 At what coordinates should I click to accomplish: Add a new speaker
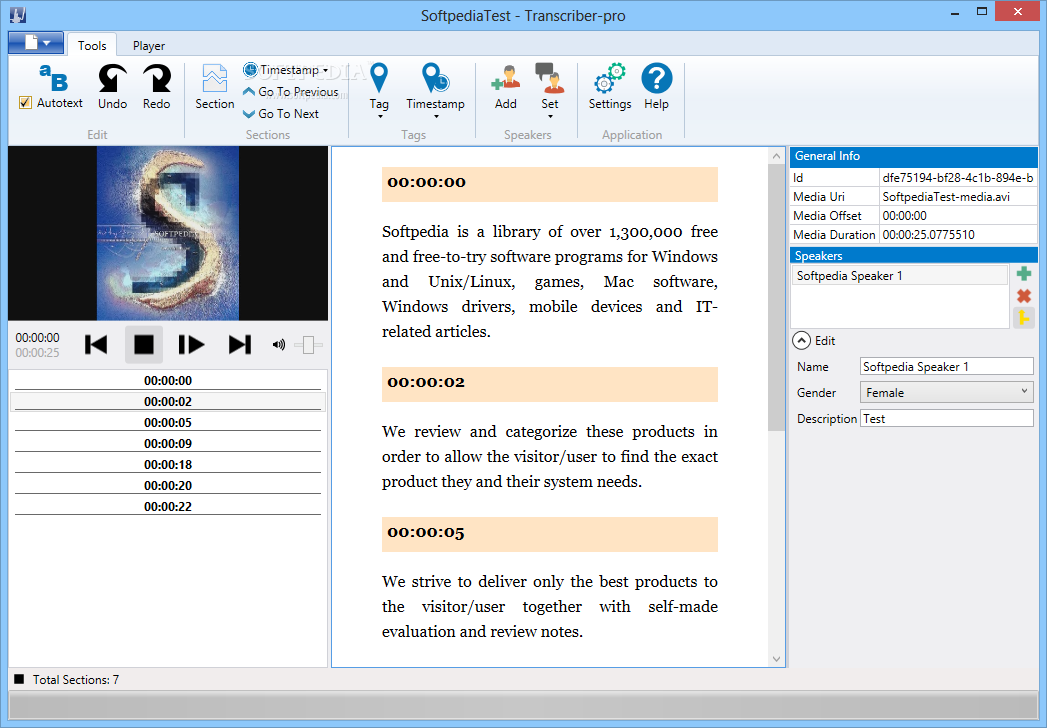click(x=505, y=86)
